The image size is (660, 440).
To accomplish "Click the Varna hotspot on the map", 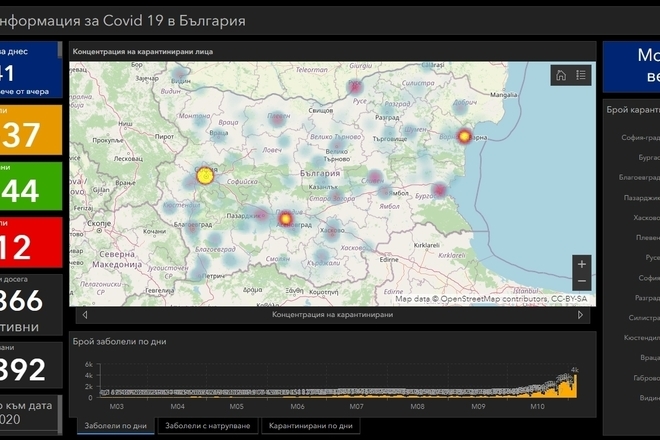I will click(x=464, y=135).
